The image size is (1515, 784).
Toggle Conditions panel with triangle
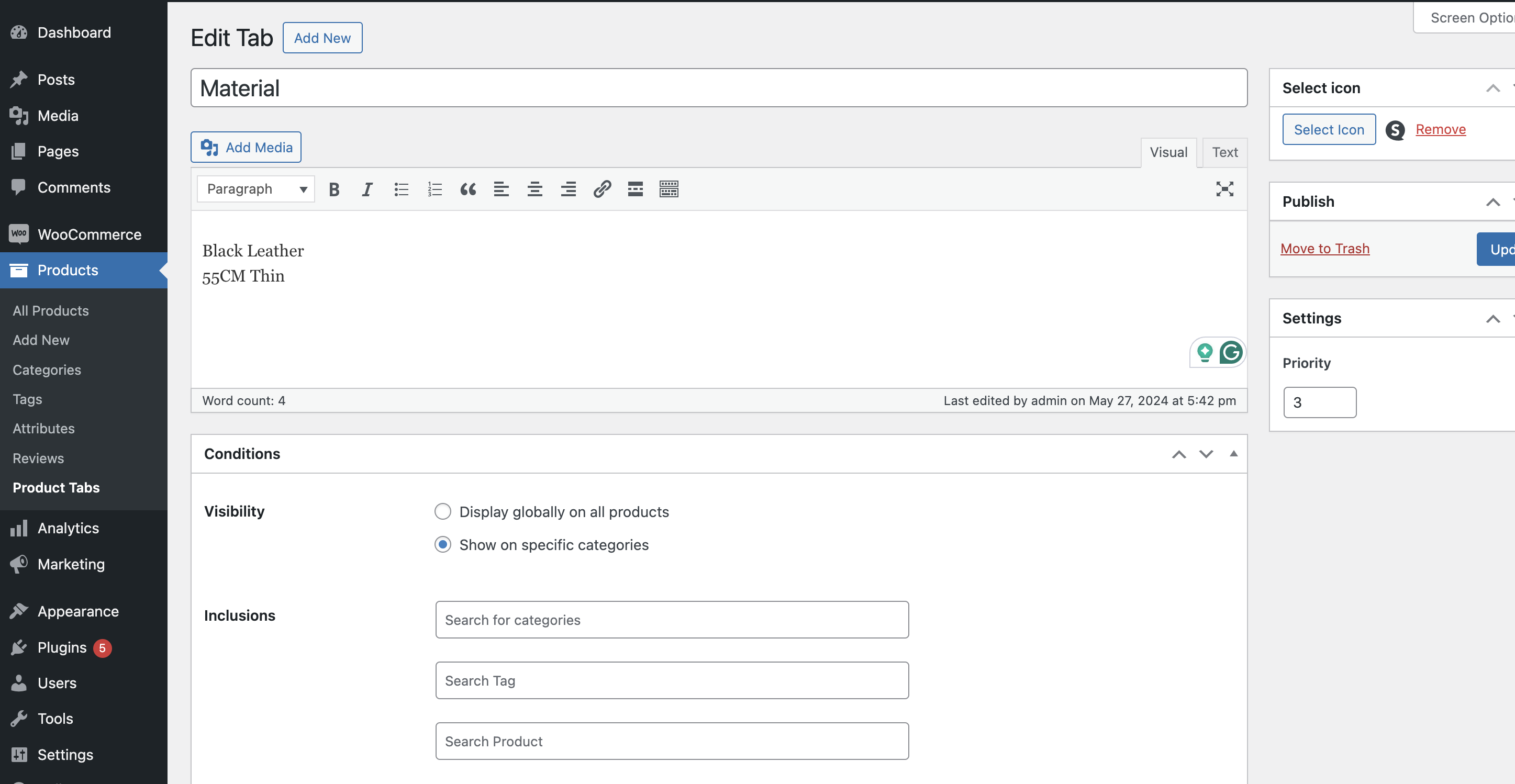pyautogui.click(x=1234, y=453)
